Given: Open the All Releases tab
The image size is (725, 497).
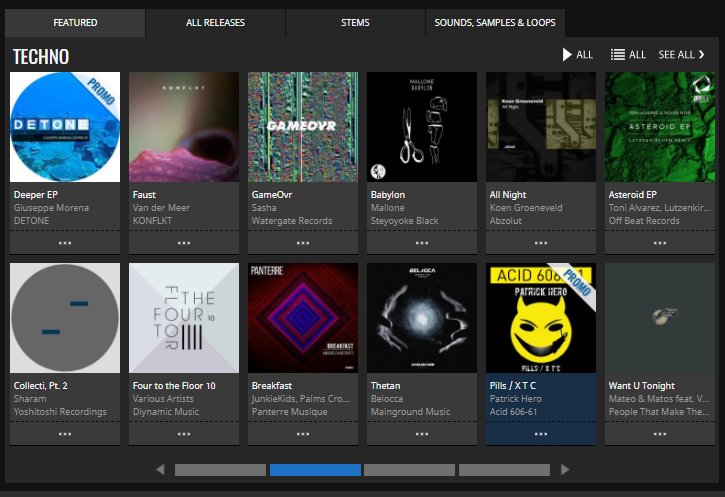Looking at the screenshot, I should [x=215, y=23].
